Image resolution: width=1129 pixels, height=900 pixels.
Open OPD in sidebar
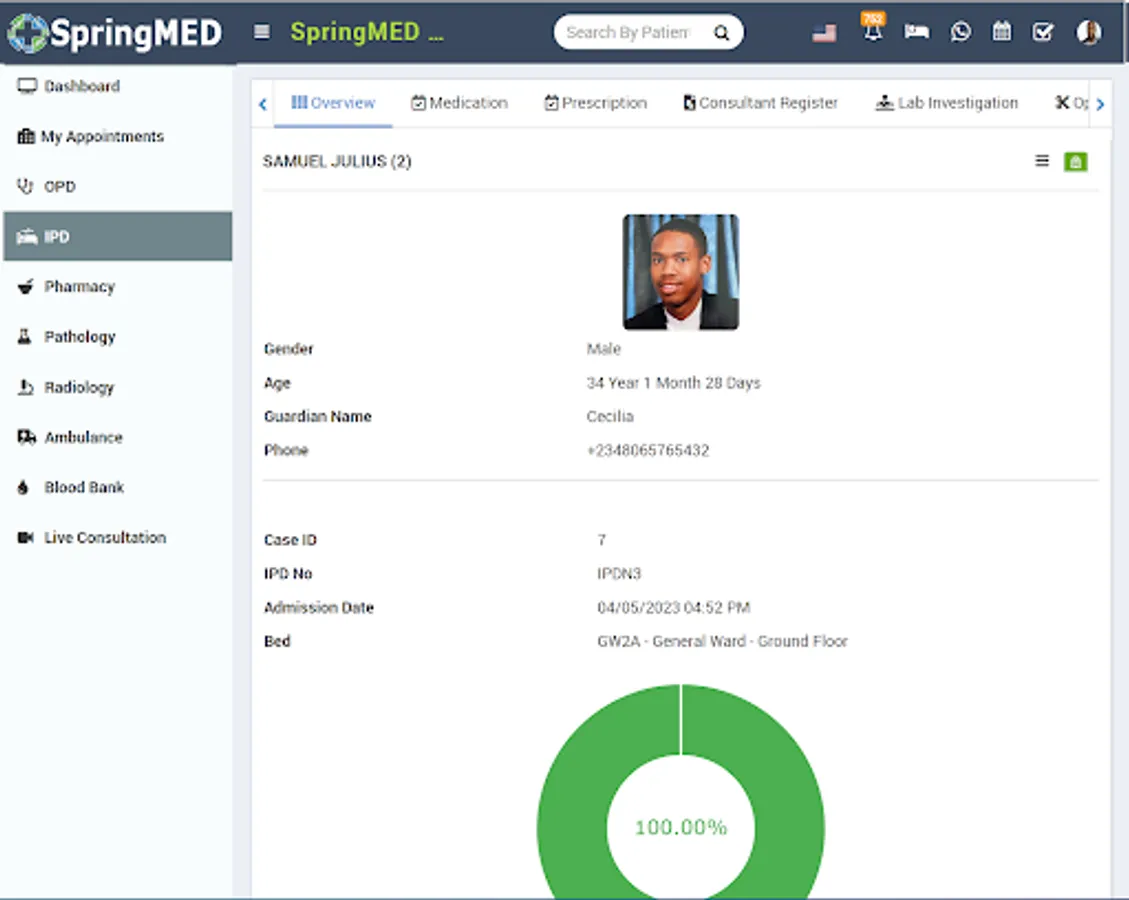pyautogui.click(x=118, y=186)
